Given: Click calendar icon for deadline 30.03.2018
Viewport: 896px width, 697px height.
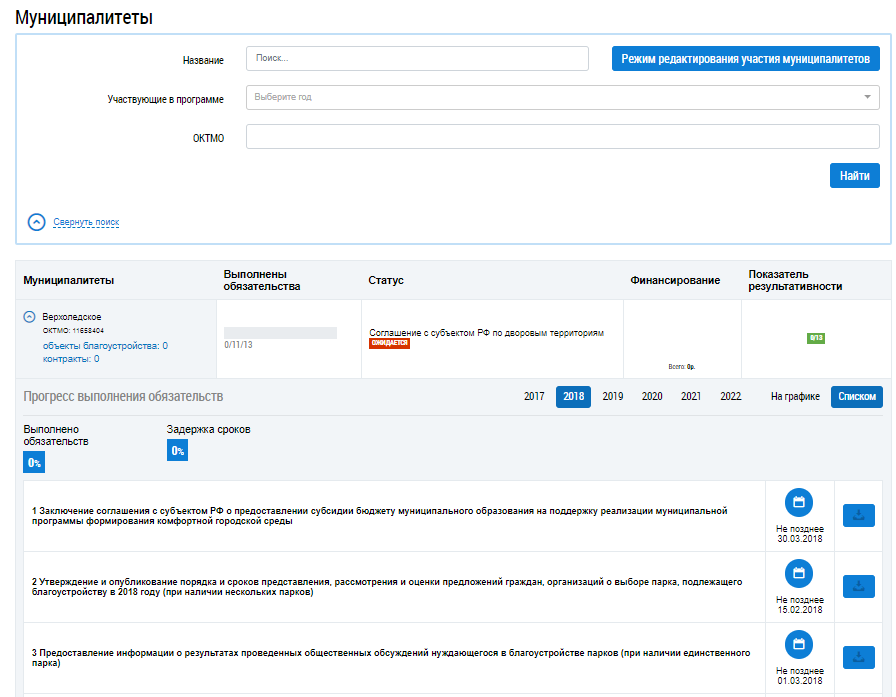Looking at the screenshot, I should (x=798, y=502).
